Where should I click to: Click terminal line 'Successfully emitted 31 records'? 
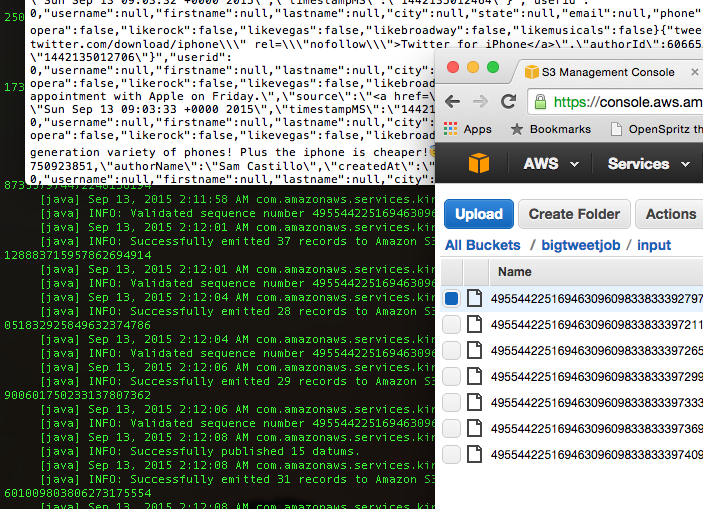(x=238, y=479)
